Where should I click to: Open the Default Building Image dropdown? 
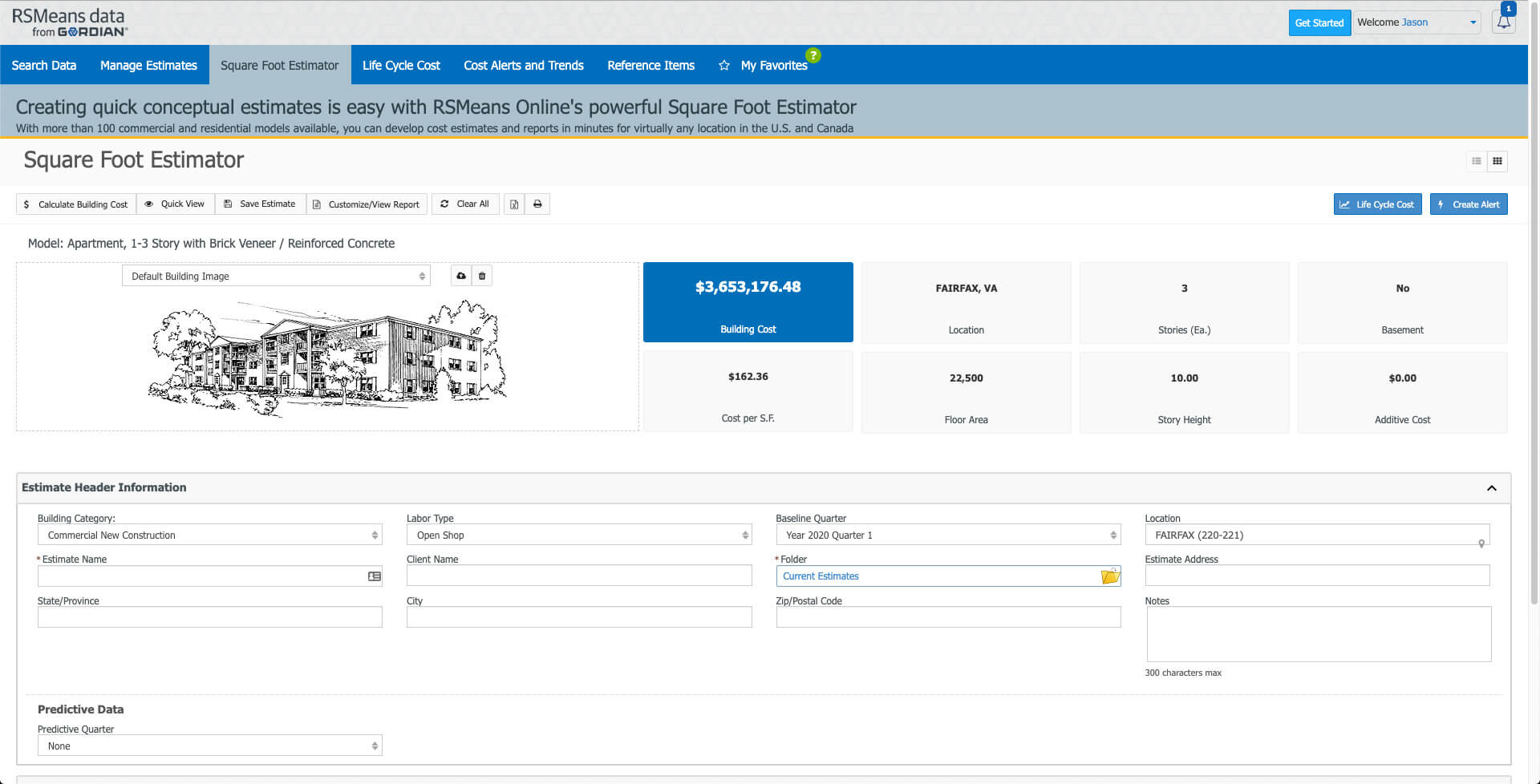[x=276, y=276]
